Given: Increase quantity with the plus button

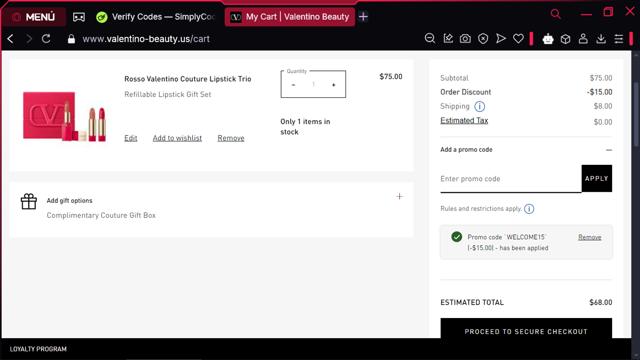Looking at the screenshot, I should click(x=333, y=85).
